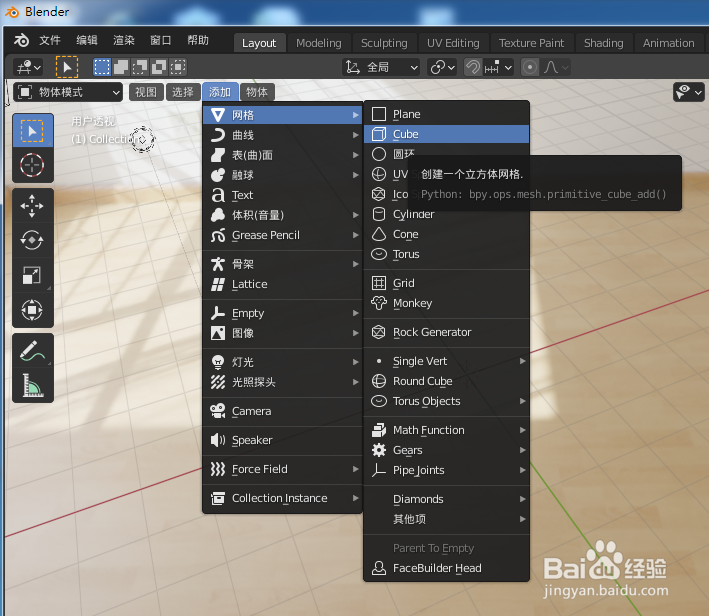This screenshot has width=709, height=616.
Task: Select the Measure ruler tool
Action: click(x=32, y=385)
